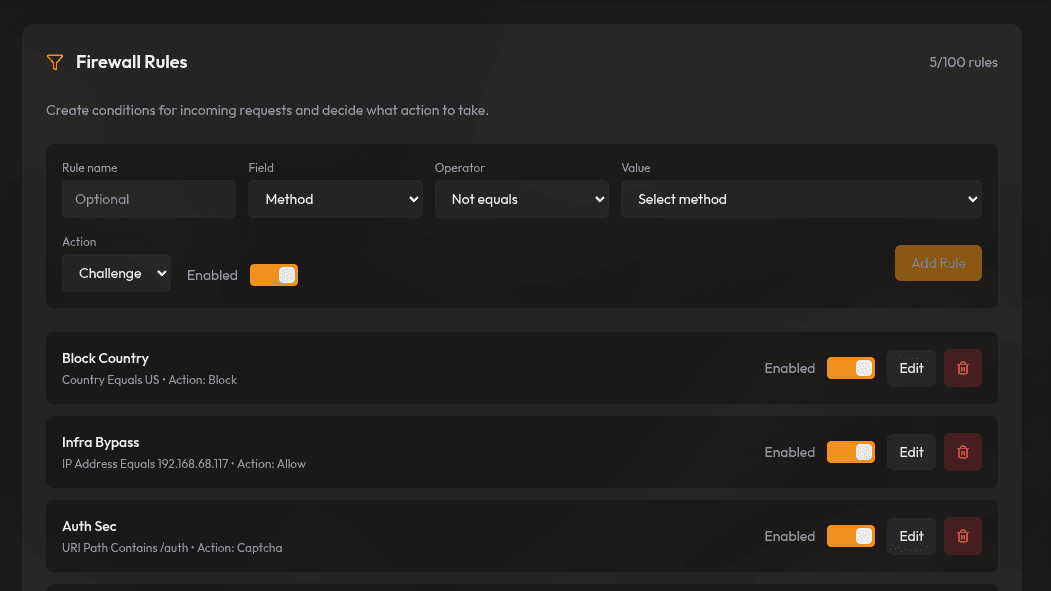Screen dimensions: 1051x591
Task: Disable the Block Country rule
Action: point(850,368)
